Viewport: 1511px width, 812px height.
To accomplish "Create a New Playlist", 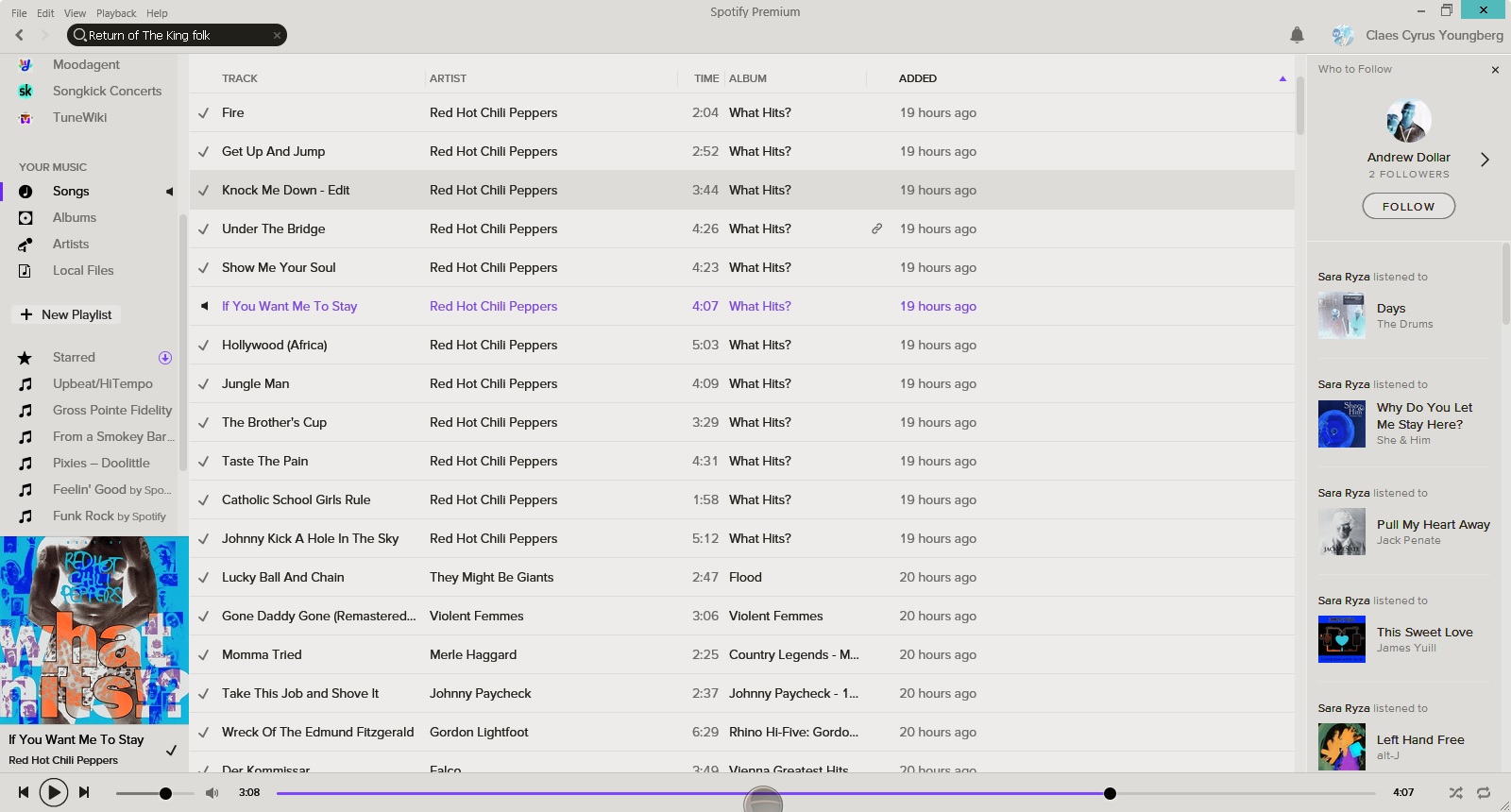I will point(66,314).
